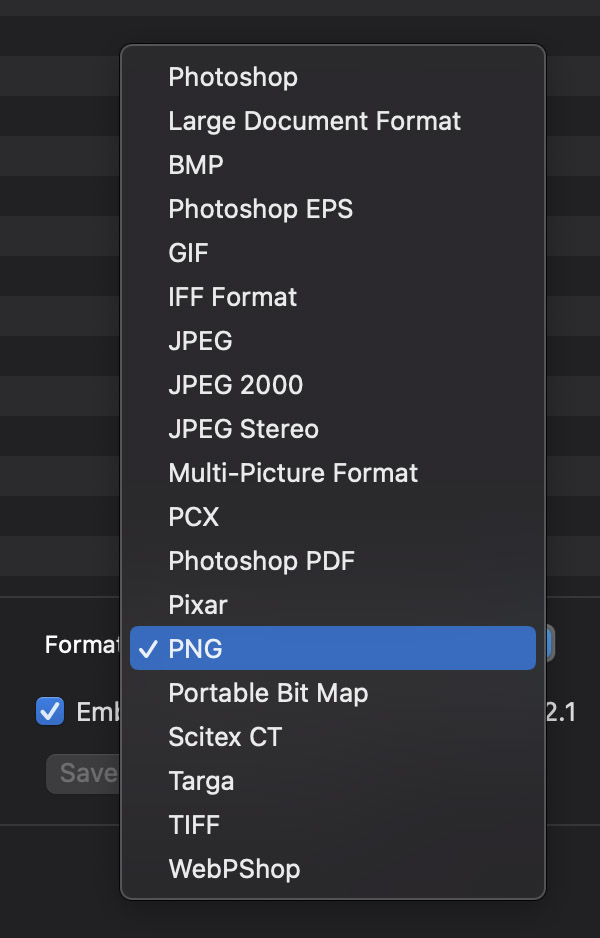This screenshot has width=600, height=938.
Task: Select BMP as the file format
Action: [196, 165]
